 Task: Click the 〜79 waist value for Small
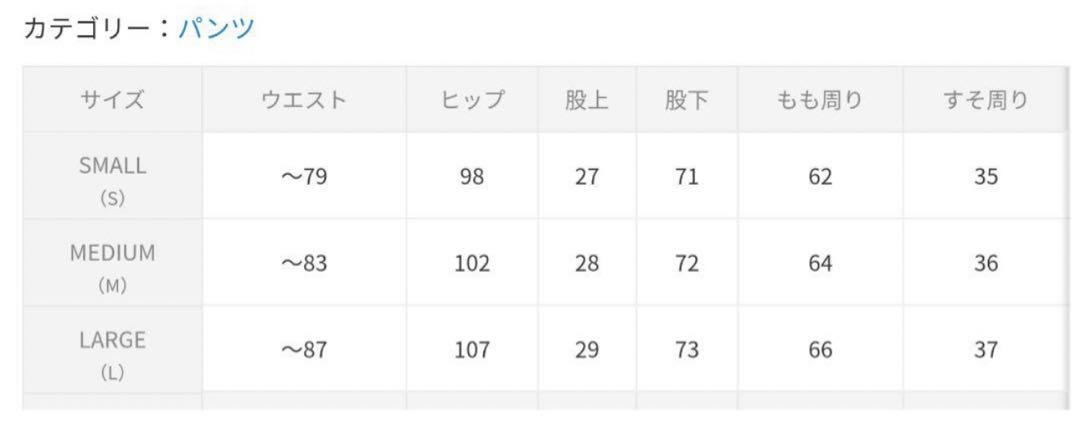[304, 176]
